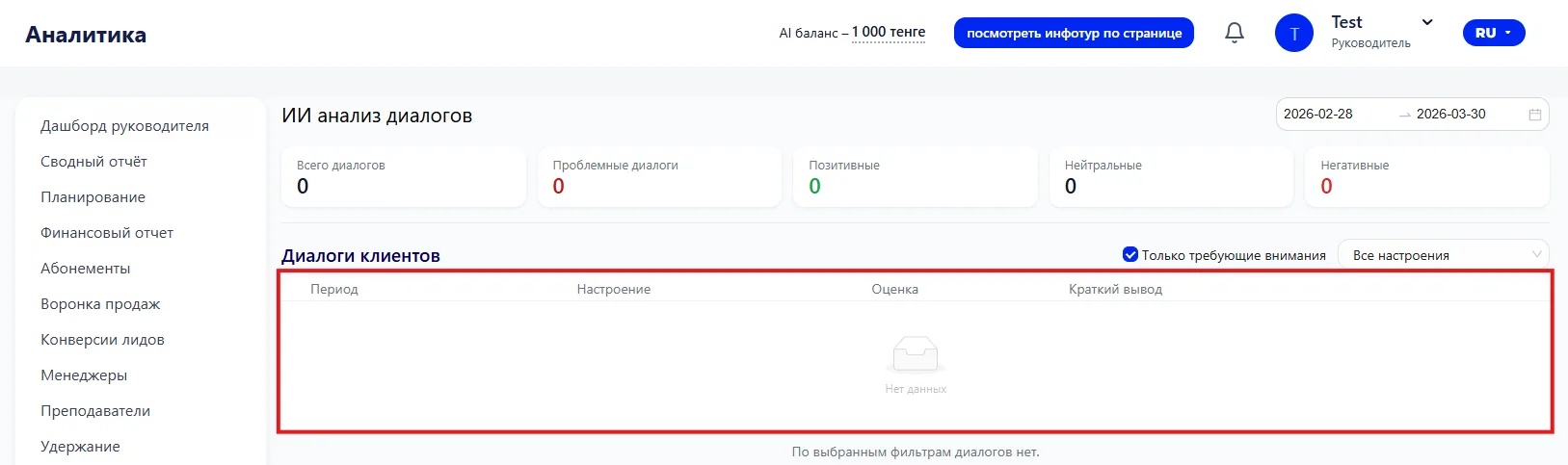Click the Период column header
The height and width of the screenshot is (465, 1568).
point(334,289)
